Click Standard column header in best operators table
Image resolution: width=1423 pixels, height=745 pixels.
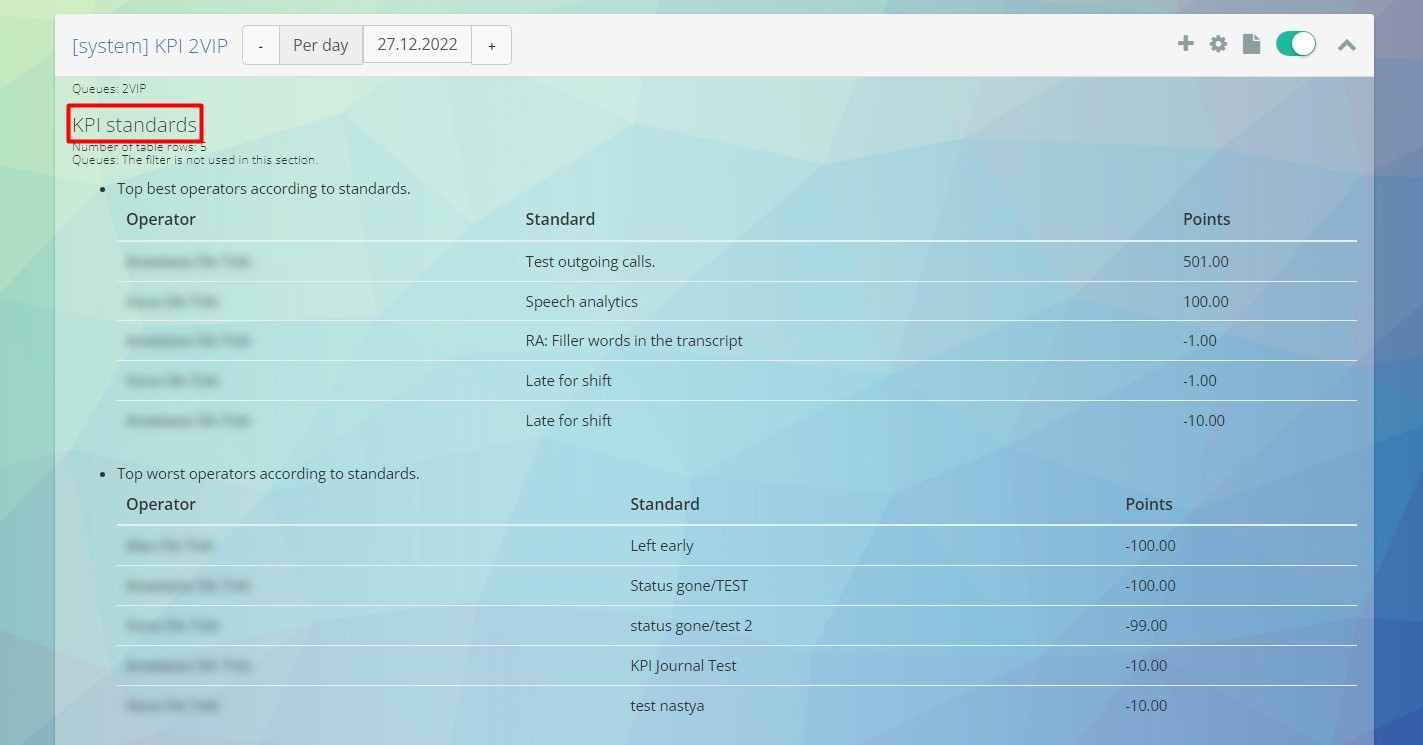pyautogui.click(x=560, y=219)
